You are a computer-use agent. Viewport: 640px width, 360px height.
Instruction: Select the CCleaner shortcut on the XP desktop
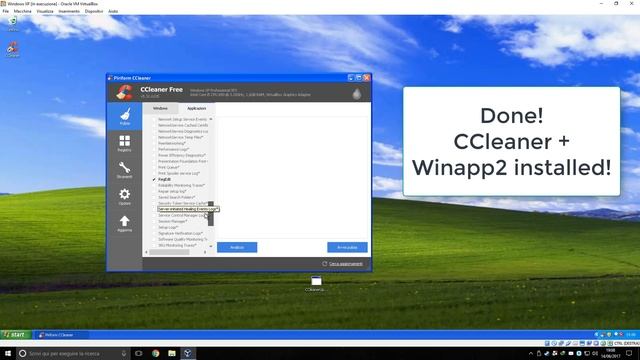[13, 49]
